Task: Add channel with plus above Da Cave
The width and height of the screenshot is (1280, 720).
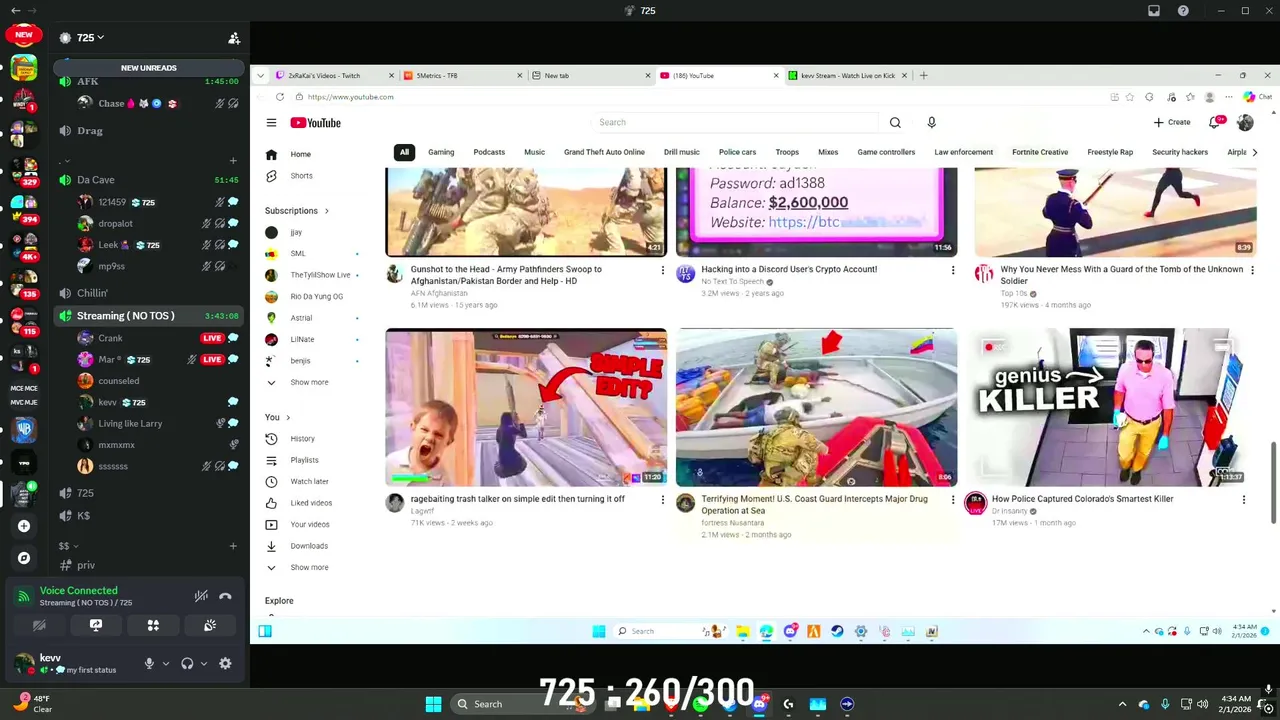Action: [x=233, y=160]
